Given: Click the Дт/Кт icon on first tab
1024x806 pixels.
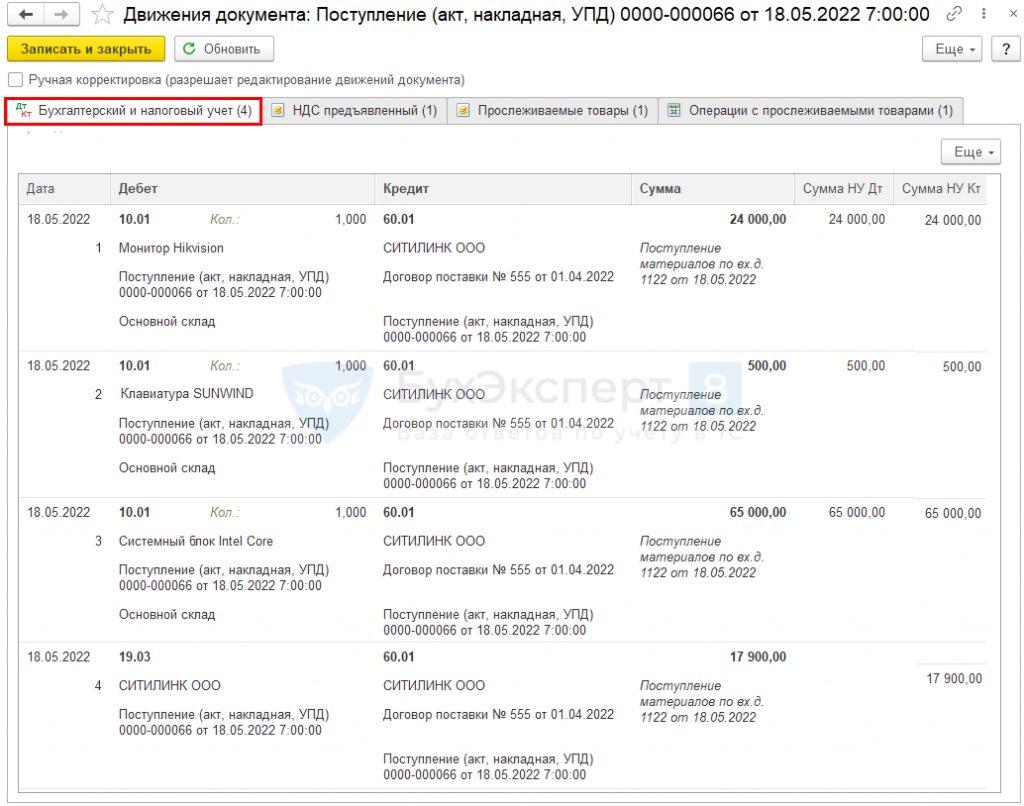Looking at the screenshot, I should 24,110.
